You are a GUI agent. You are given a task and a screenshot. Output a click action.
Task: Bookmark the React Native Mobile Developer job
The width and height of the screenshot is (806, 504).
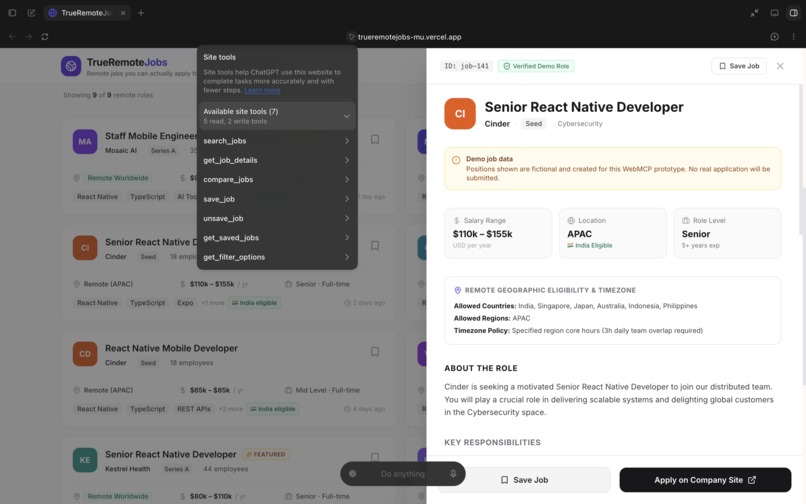point(375,352)
